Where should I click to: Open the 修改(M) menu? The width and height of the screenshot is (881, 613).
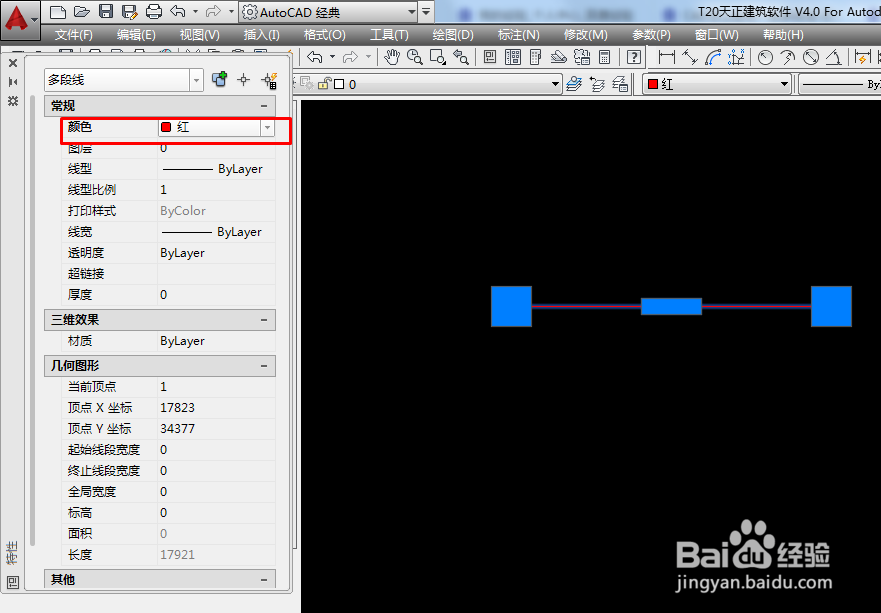point(585,35)
